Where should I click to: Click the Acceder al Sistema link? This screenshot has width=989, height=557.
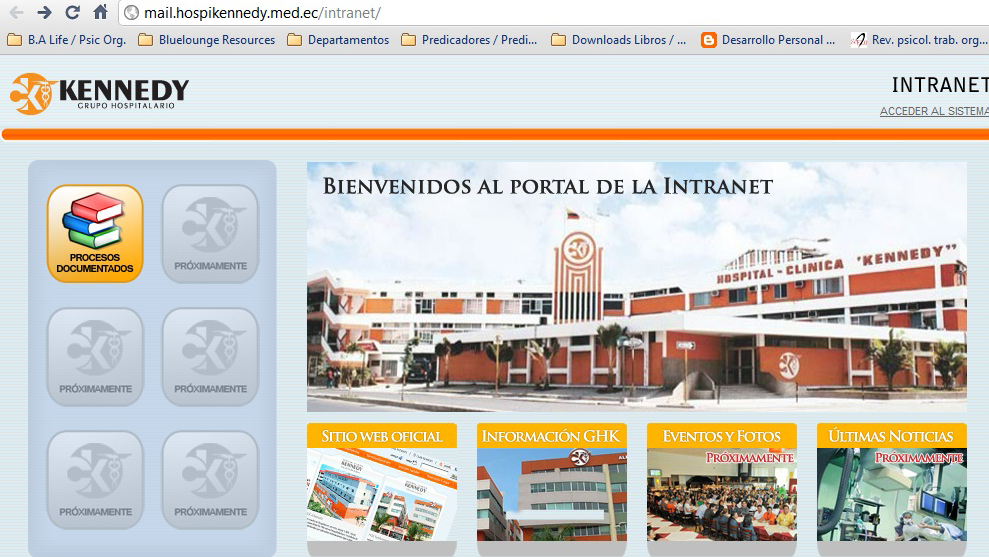click(934, 111)
